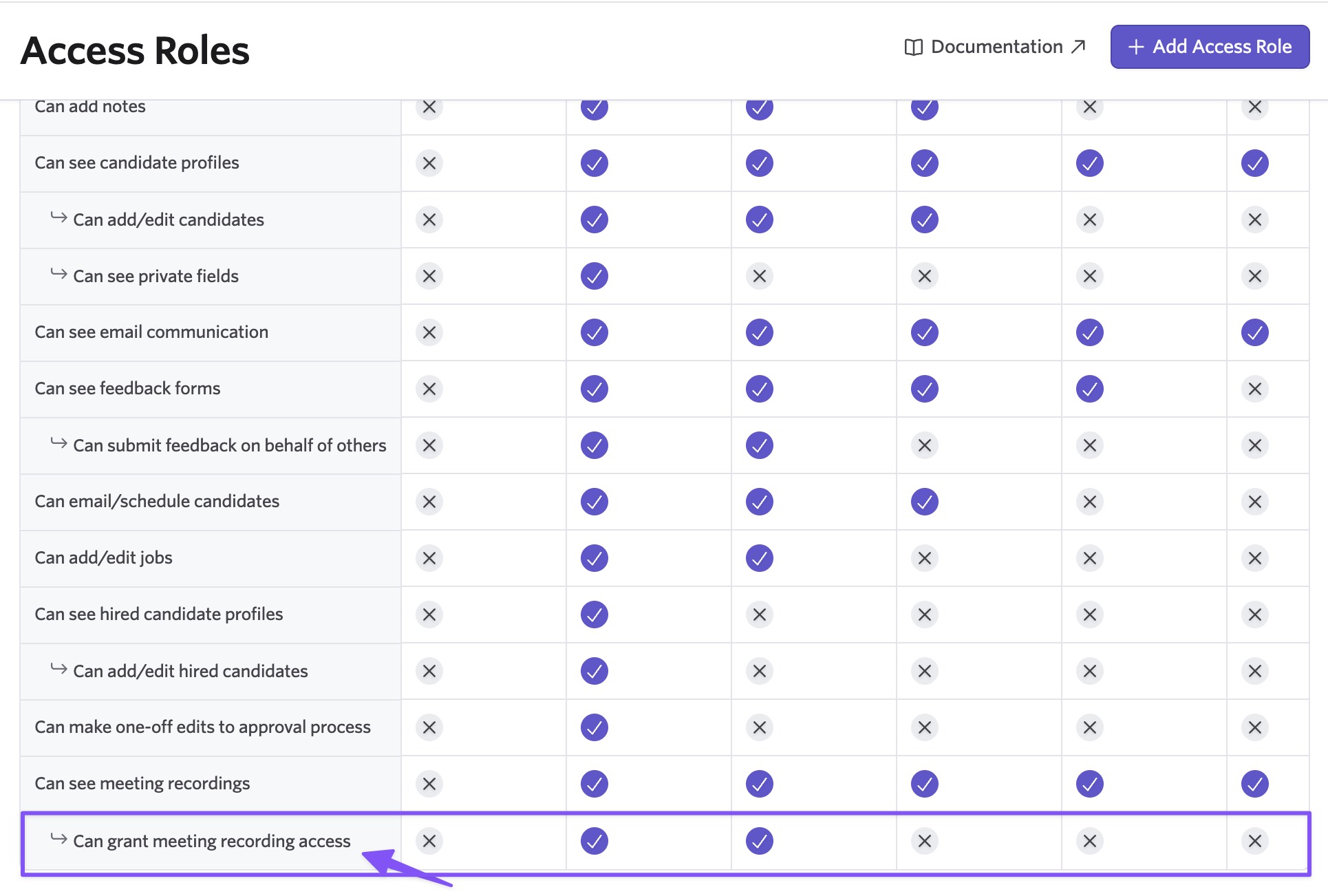Click the indent arrow beside Can submit feedback on behalf
This screenshot has width=1328, height=896.
(x=58, y=444)
